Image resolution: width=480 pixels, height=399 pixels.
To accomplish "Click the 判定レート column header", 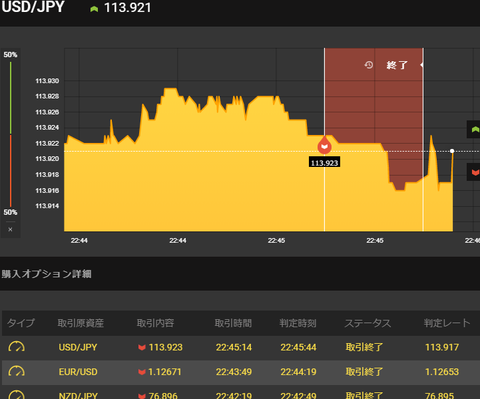I will click(x=447, y=323).
